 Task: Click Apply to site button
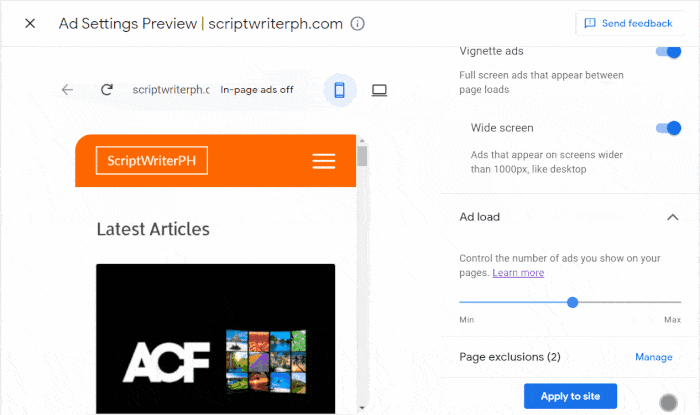click(x=570, y=396)
